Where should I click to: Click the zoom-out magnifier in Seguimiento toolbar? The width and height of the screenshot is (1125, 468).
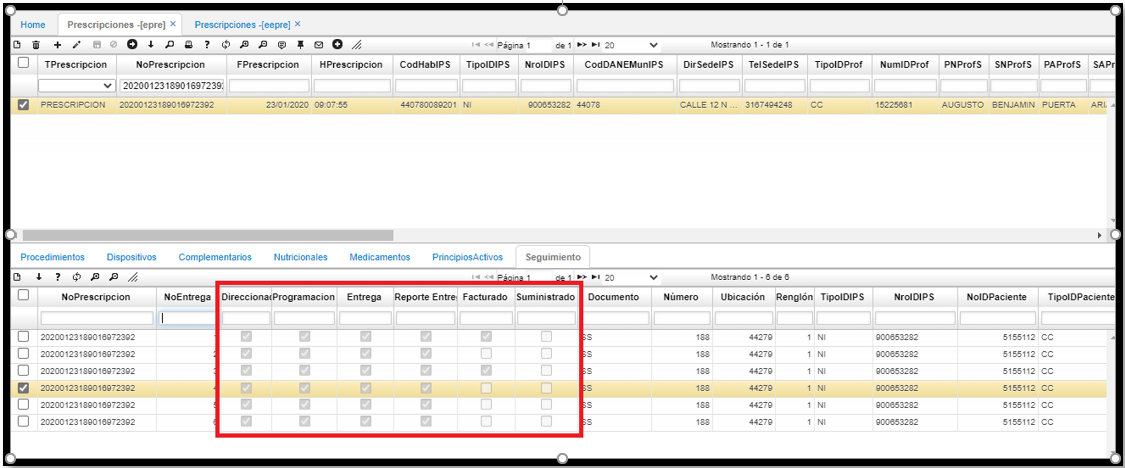click(x=113, y=277)
